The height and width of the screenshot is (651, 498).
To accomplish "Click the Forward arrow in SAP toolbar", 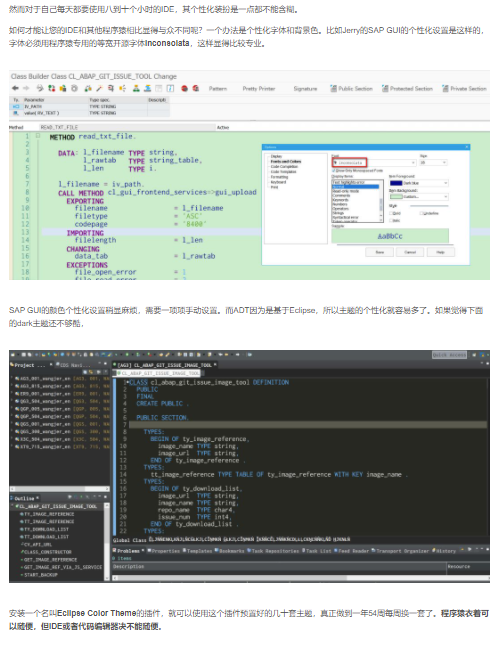I will click(26, 88).
